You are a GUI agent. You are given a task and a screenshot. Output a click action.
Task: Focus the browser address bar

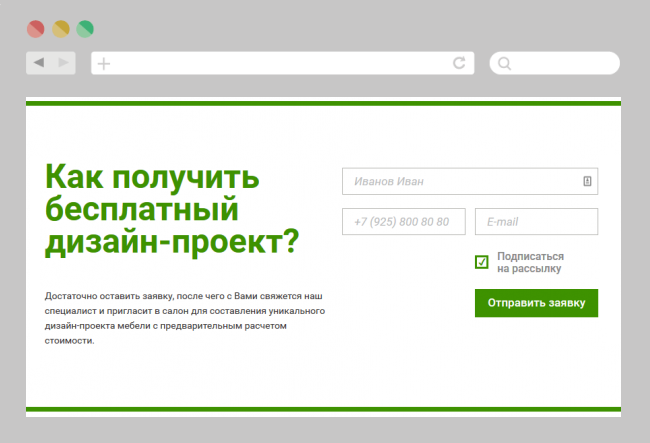coord(280,64)
